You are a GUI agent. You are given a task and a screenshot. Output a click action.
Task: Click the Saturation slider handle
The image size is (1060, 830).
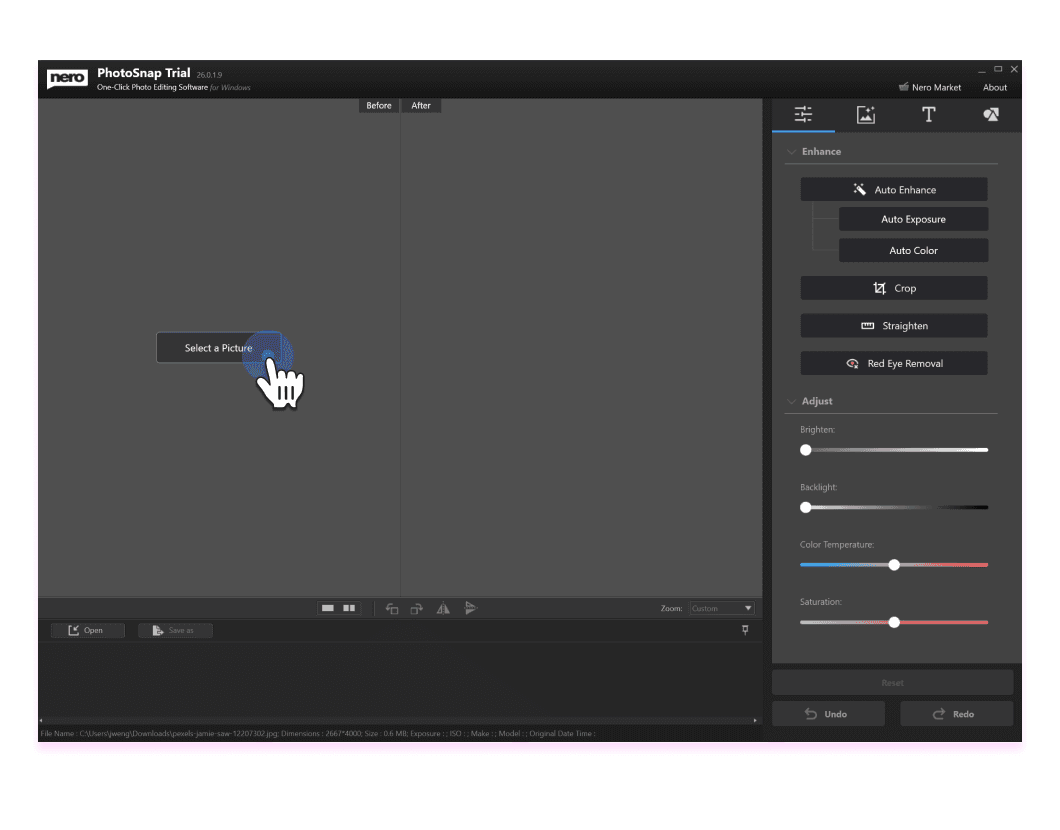894,622
